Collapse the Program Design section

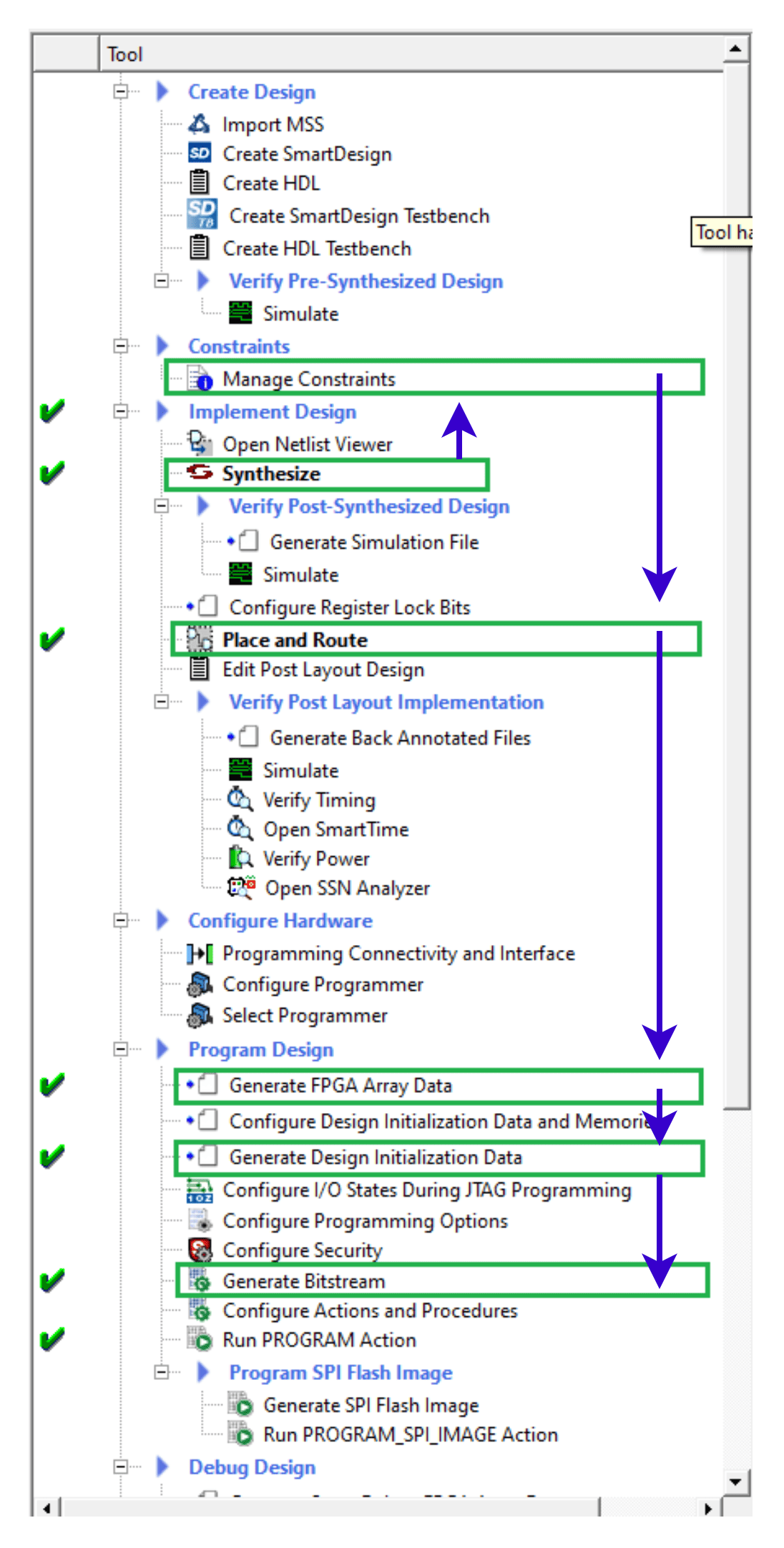[121, 1049]
